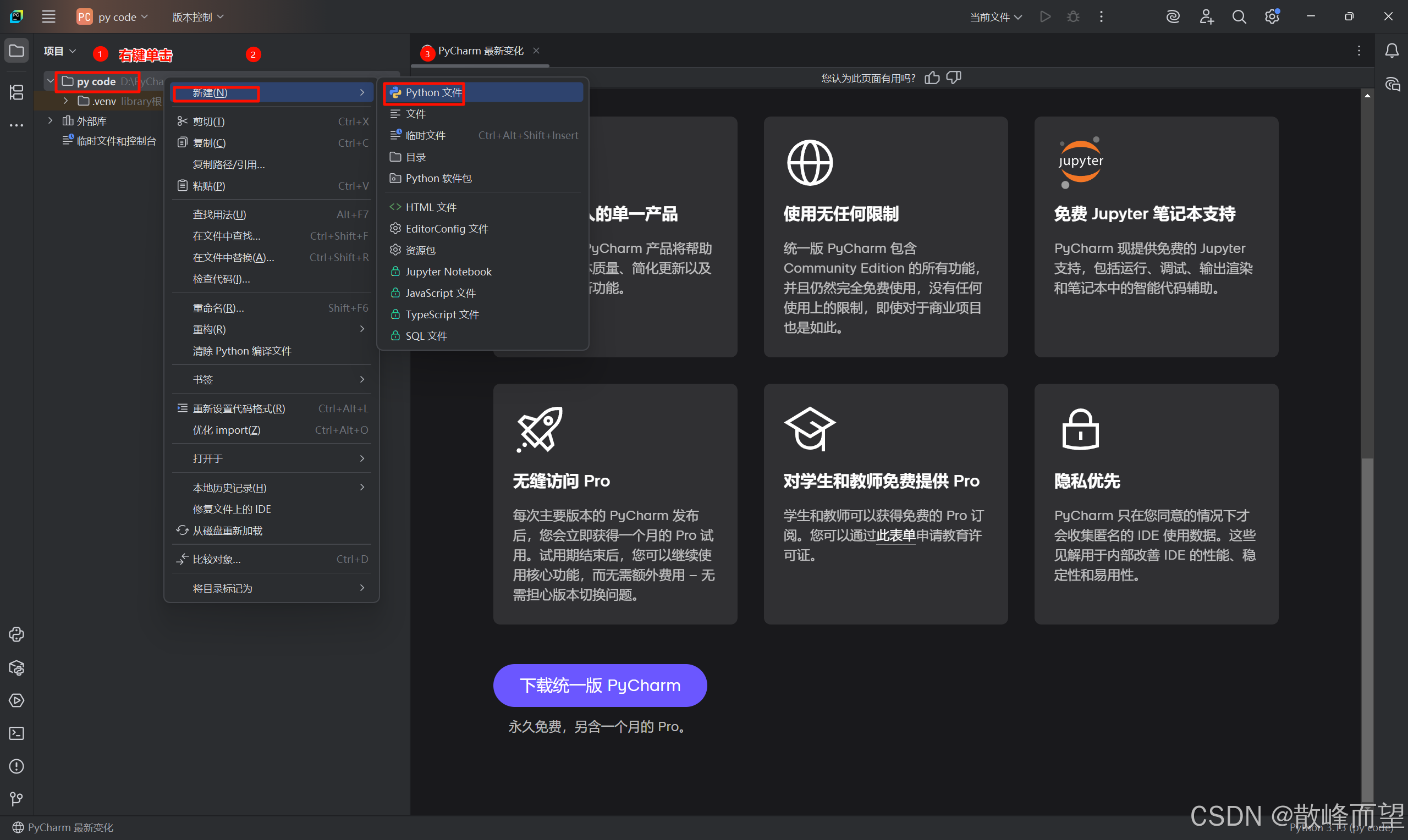The image size is (1408, 840).
Task: Open the Services tool window
Action: 16,700
